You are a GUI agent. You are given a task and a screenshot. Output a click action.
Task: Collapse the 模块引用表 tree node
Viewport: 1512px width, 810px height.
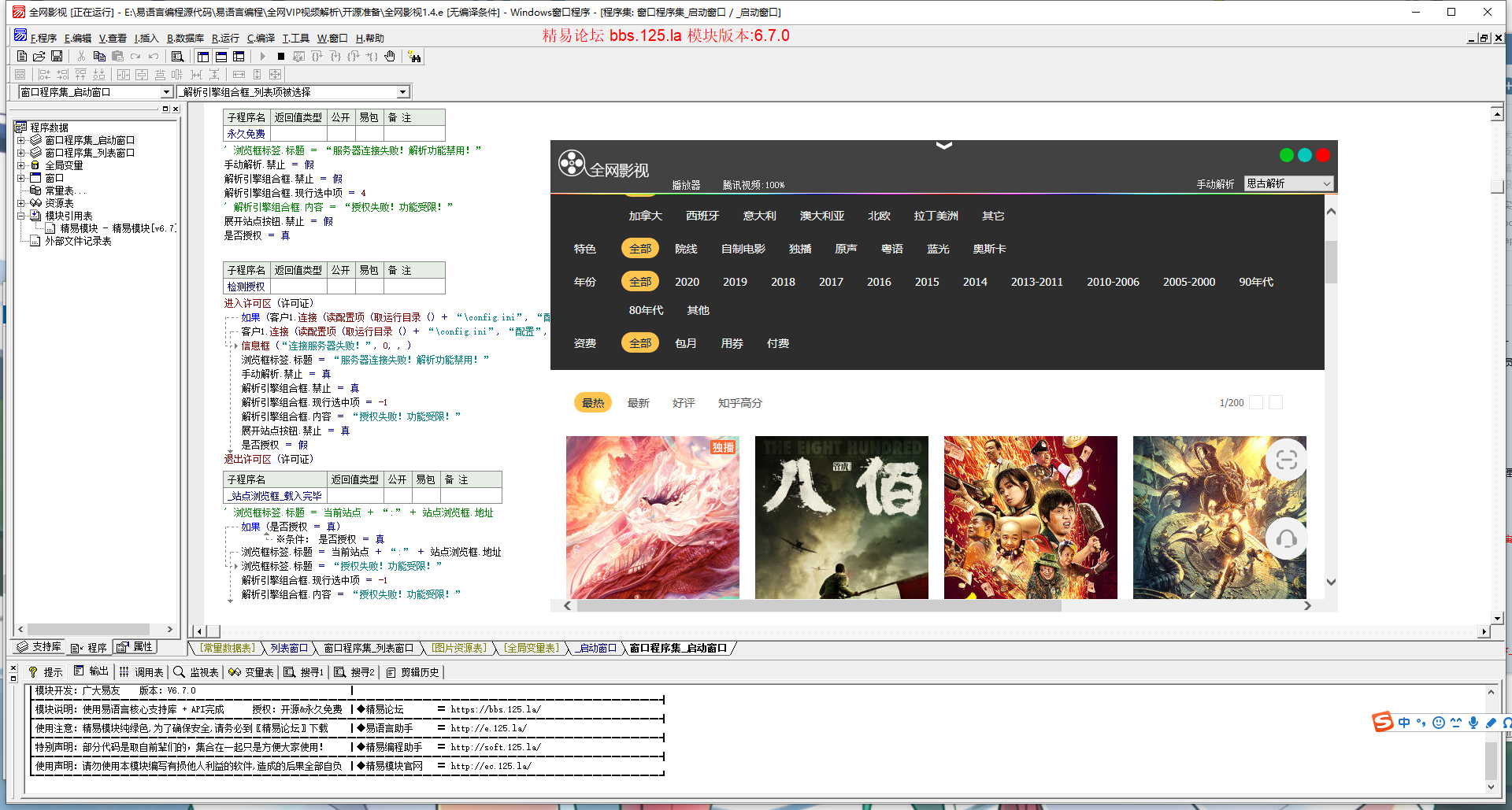click(x=21, y=216)
